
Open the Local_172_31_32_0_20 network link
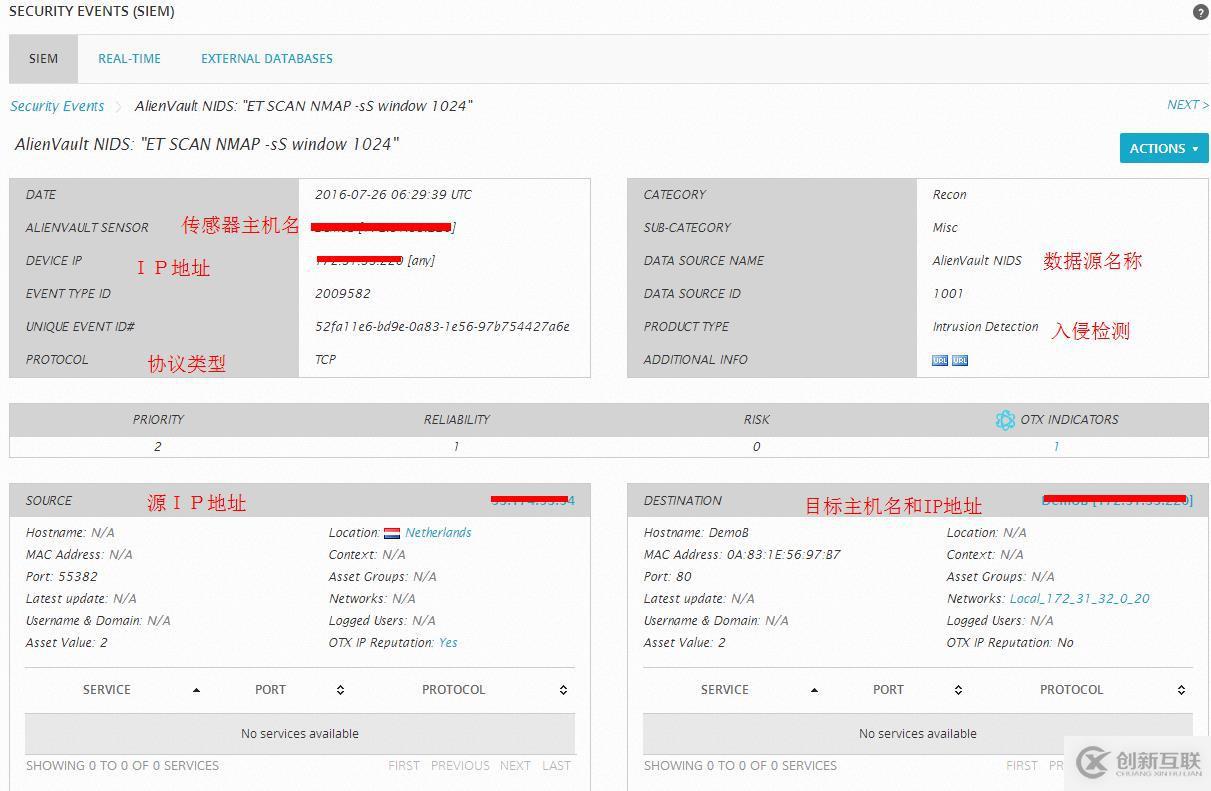click(x=1079, y=599)
